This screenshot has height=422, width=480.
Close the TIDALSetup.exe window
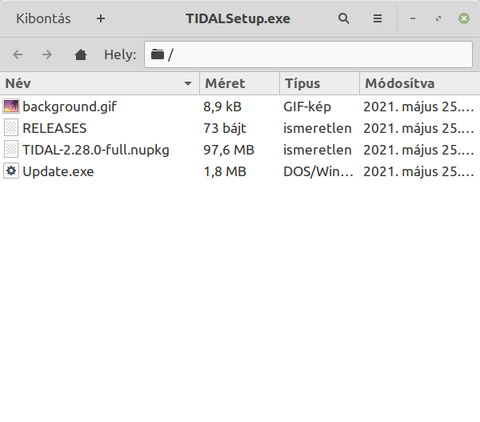coord(464,18)
